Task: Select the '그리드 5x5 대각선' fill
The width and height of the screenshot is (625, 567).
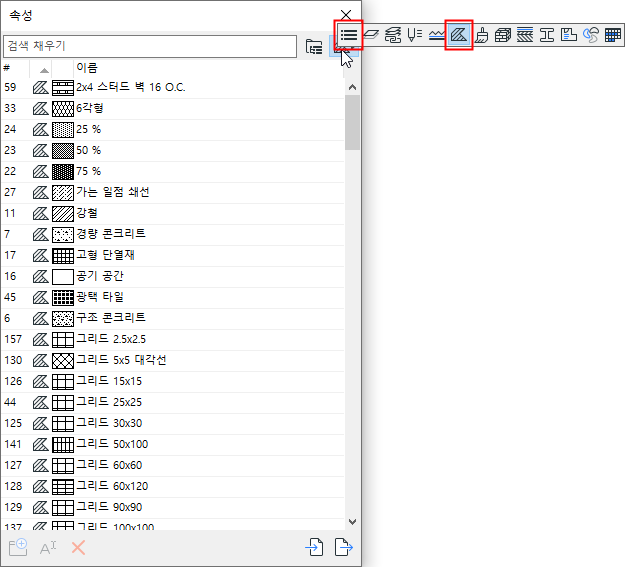Action: [173, 360]
